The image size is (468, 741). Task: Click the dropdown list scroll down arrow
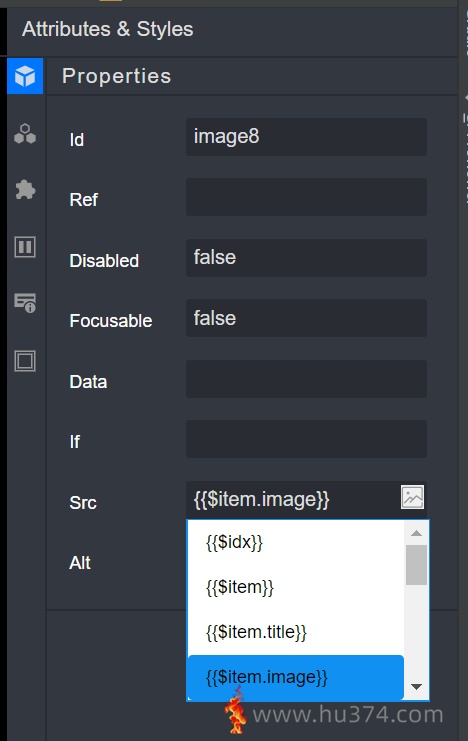click(416, 687)
